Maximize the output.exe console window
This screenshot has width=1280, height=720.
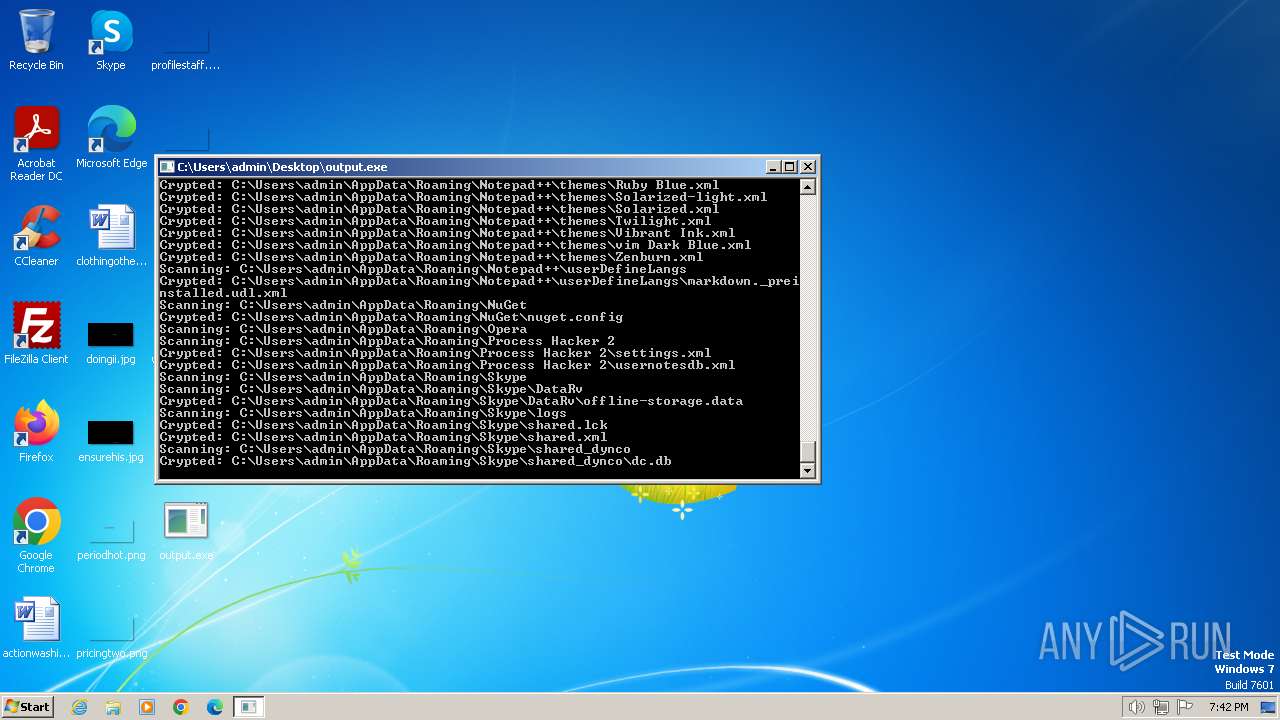tap(789, 167)
